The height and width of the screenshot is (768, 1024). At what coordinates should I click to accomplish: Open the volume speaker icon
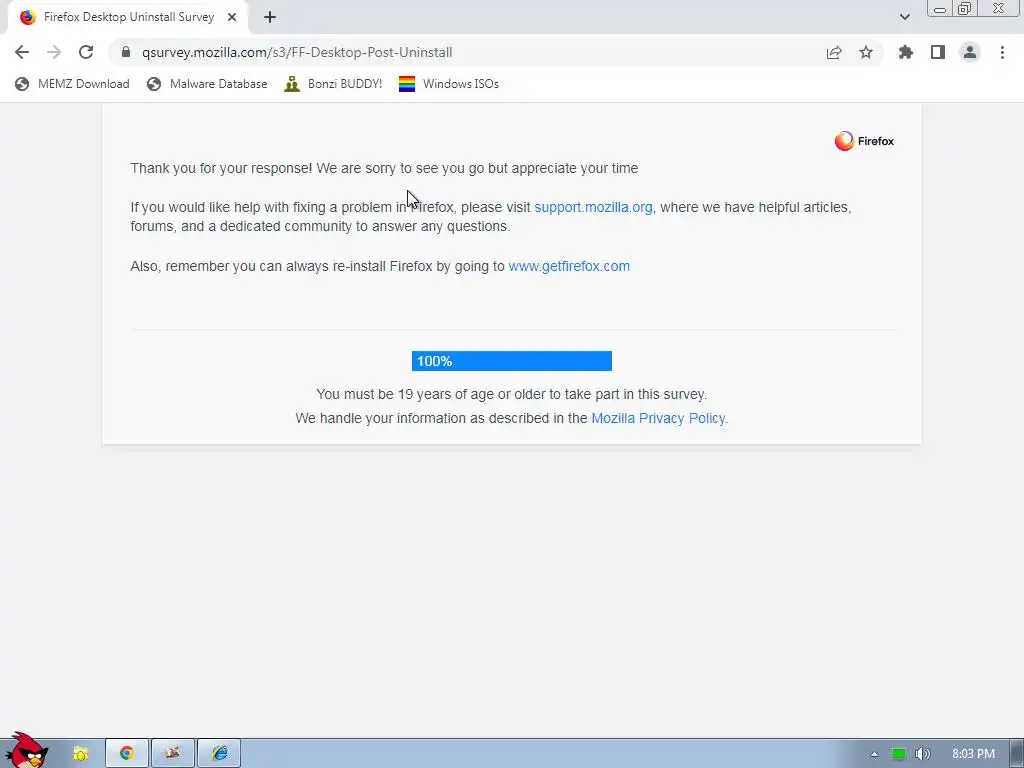[922, 754]
